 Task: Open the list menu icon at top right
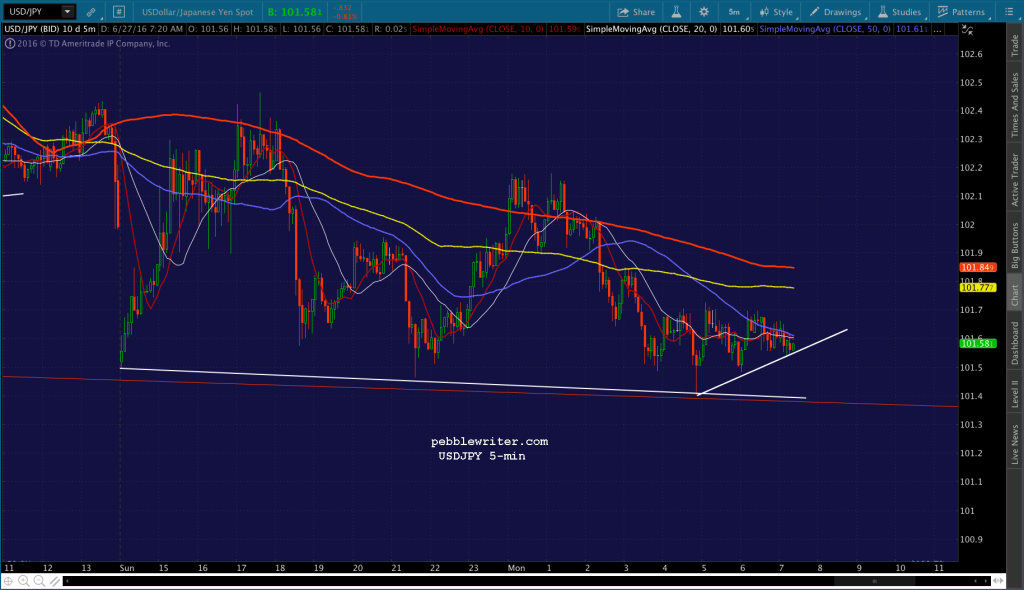point(1008,12)
